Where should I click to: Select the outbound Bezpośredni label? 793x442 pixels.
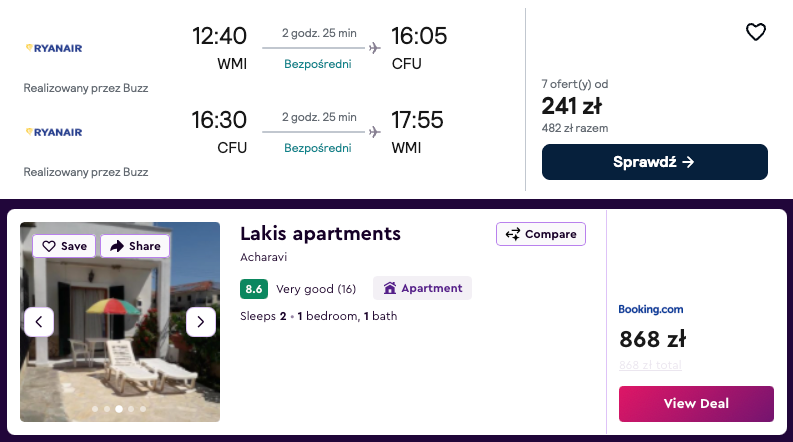point(318,64)
